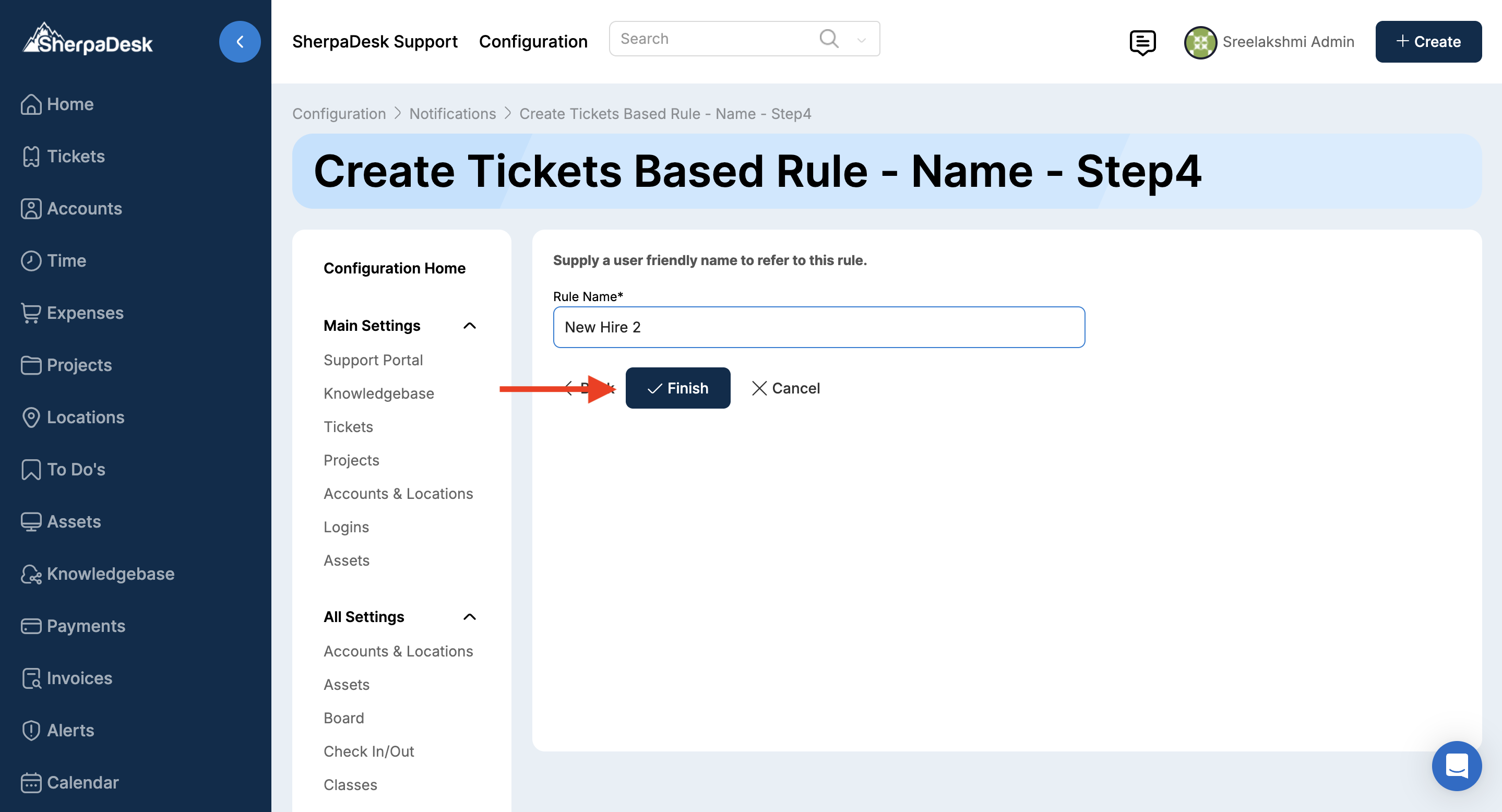This screenshot has width=1502, height=812.
Task: Open the Locations pin icon
Action: (30, 417)
